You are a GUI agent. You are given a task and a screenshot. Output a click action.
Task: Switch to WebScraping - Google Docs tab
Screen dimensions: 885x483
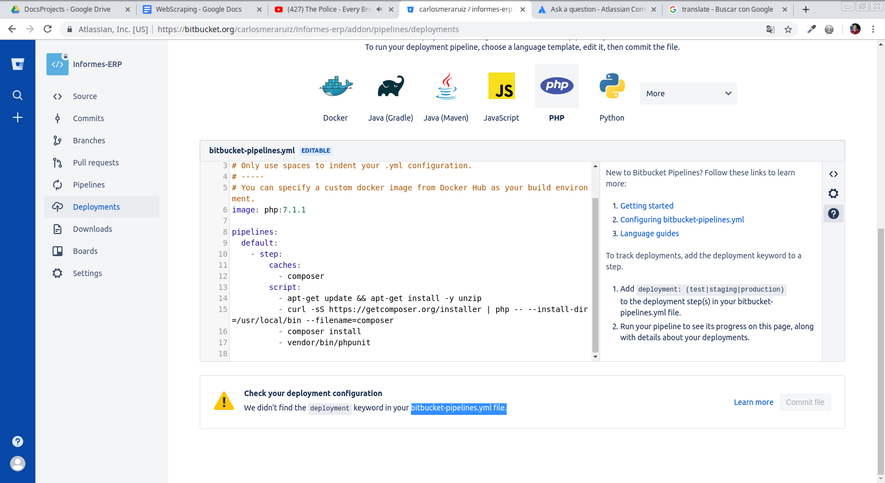pos(201,9)
